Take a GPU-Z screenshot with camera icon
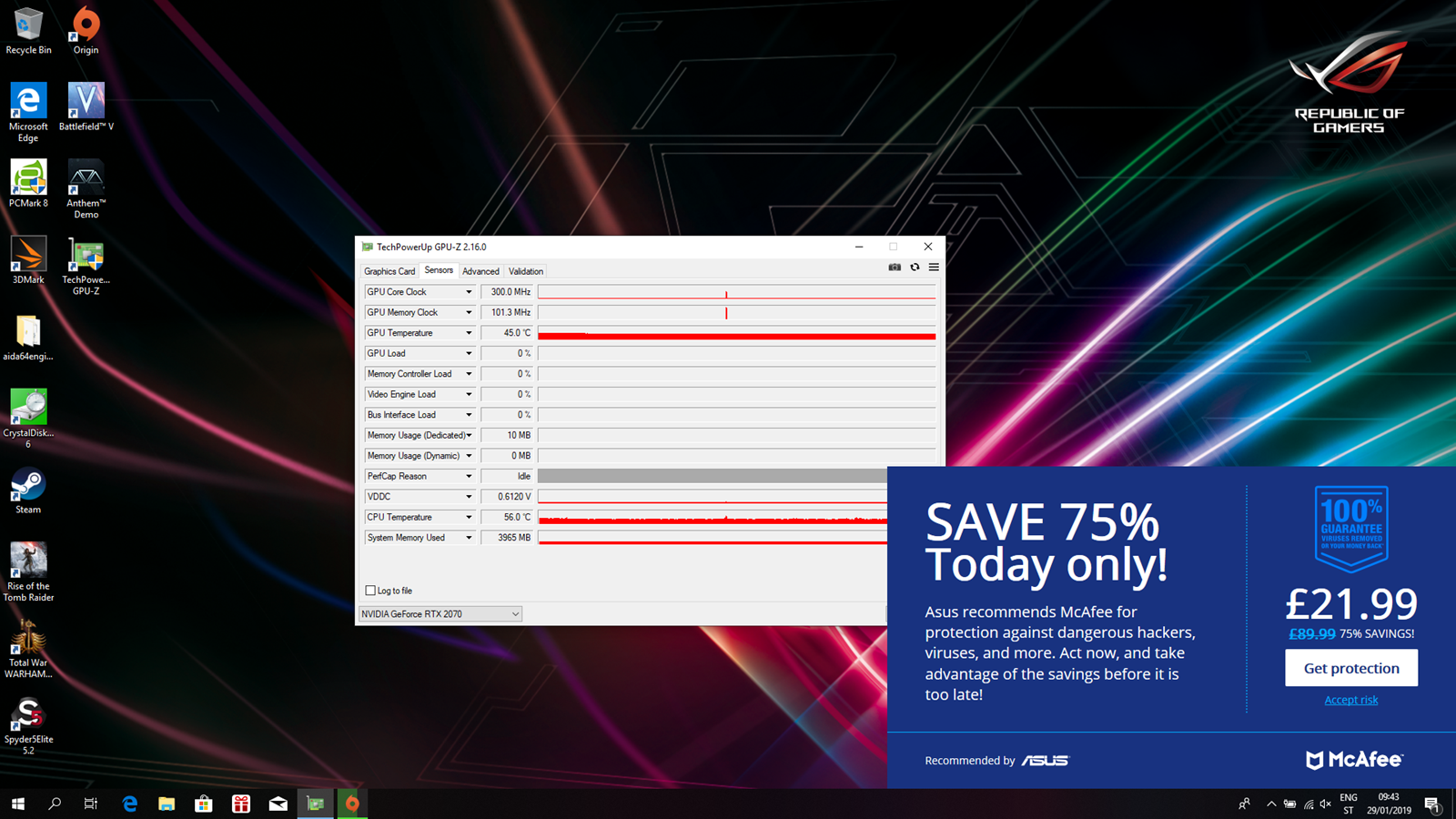The image size is (1456, 819). click(895, 268)
